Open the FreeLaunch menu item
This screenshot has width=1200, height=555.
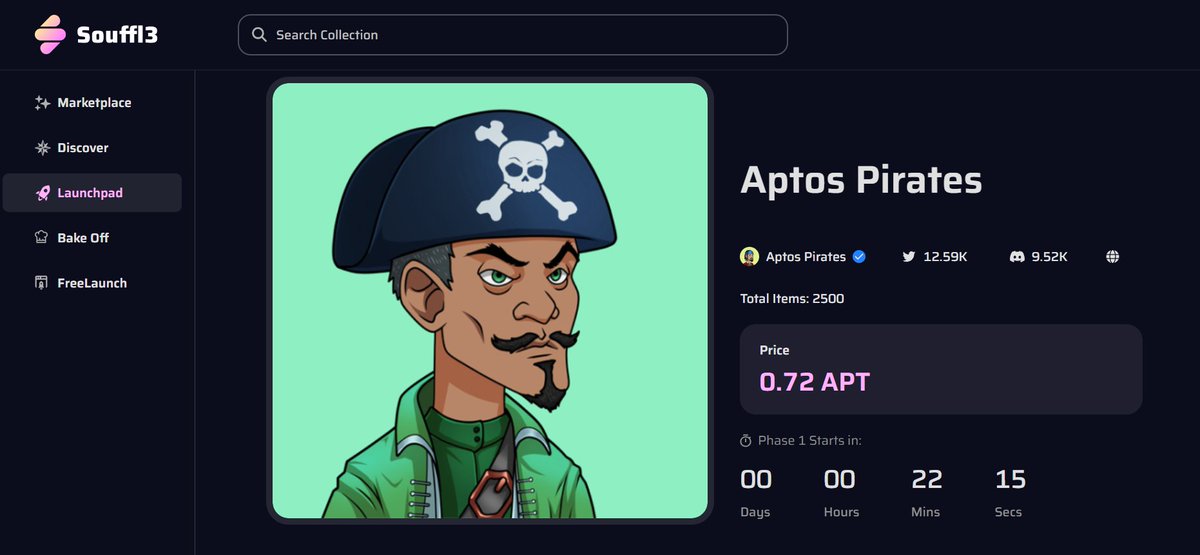92,283
